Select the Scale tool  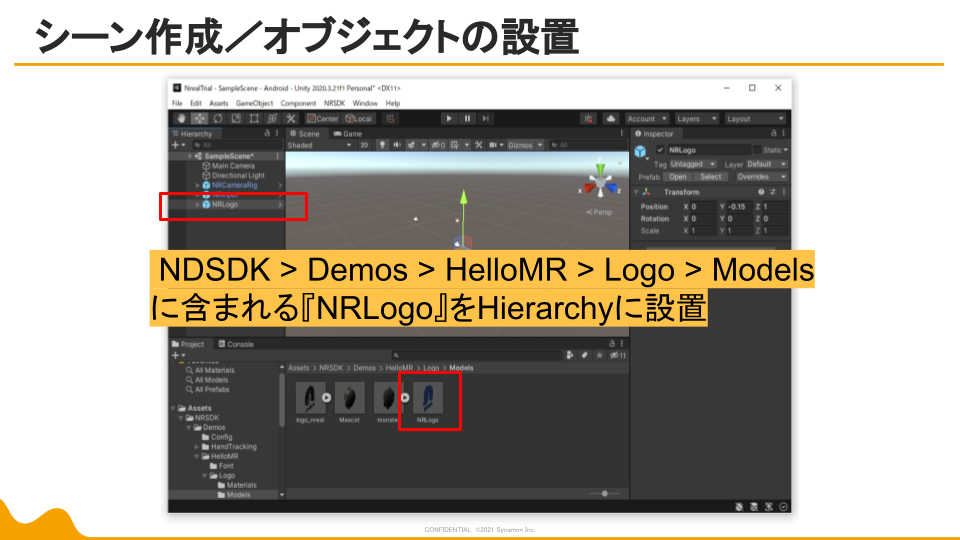click(x=236, y=118)
